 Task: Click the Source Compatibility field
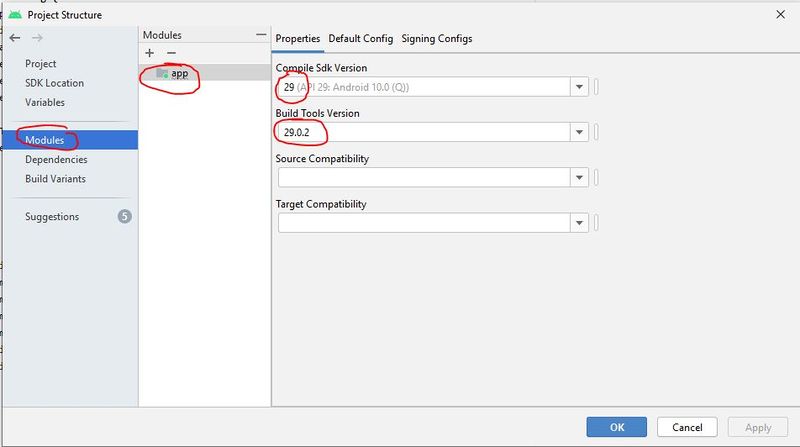tap(424, 178)
